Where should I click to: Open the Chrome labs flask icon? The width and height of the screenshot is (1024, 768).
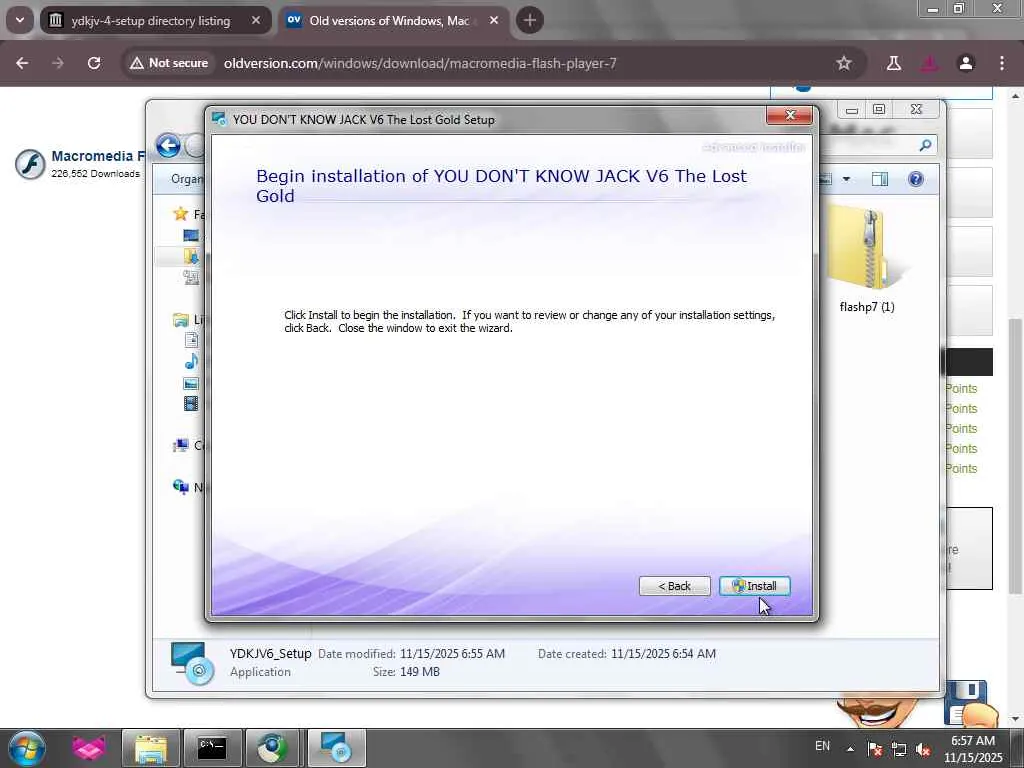point(894,63)
